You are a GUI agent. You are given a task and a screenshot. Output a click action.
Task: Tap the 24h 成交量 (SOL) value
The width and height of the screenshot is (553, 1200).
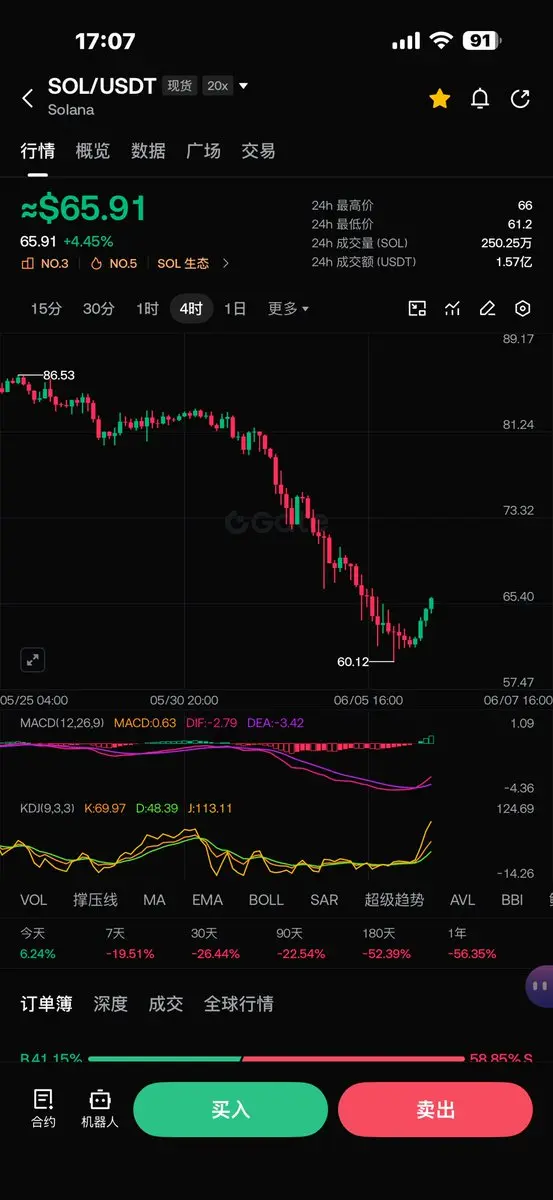(507, 243)
